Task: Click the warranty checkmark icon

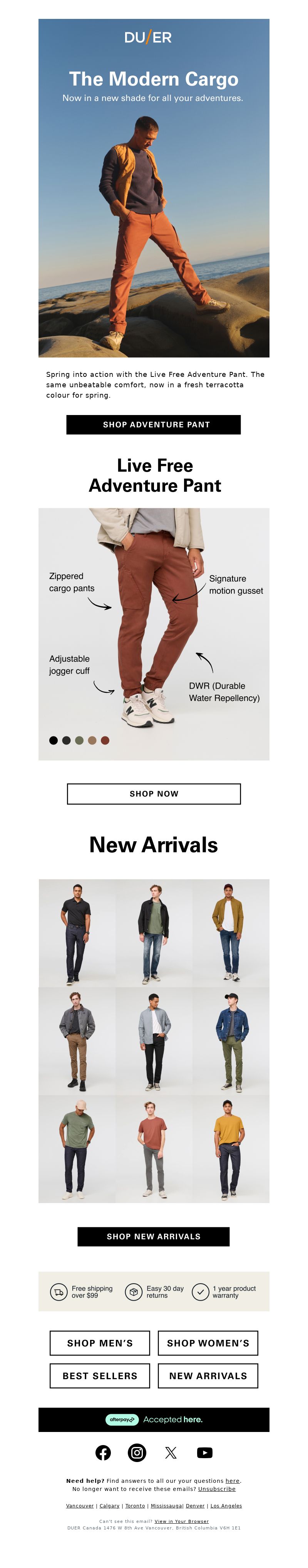Action: point(200,1292)
